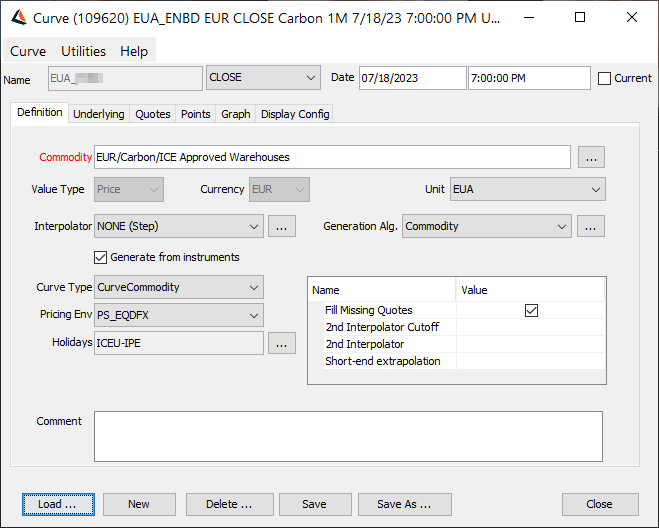
Task: Expand the Generation Alg. Commodity dropdown
Action: coord(486,226)
